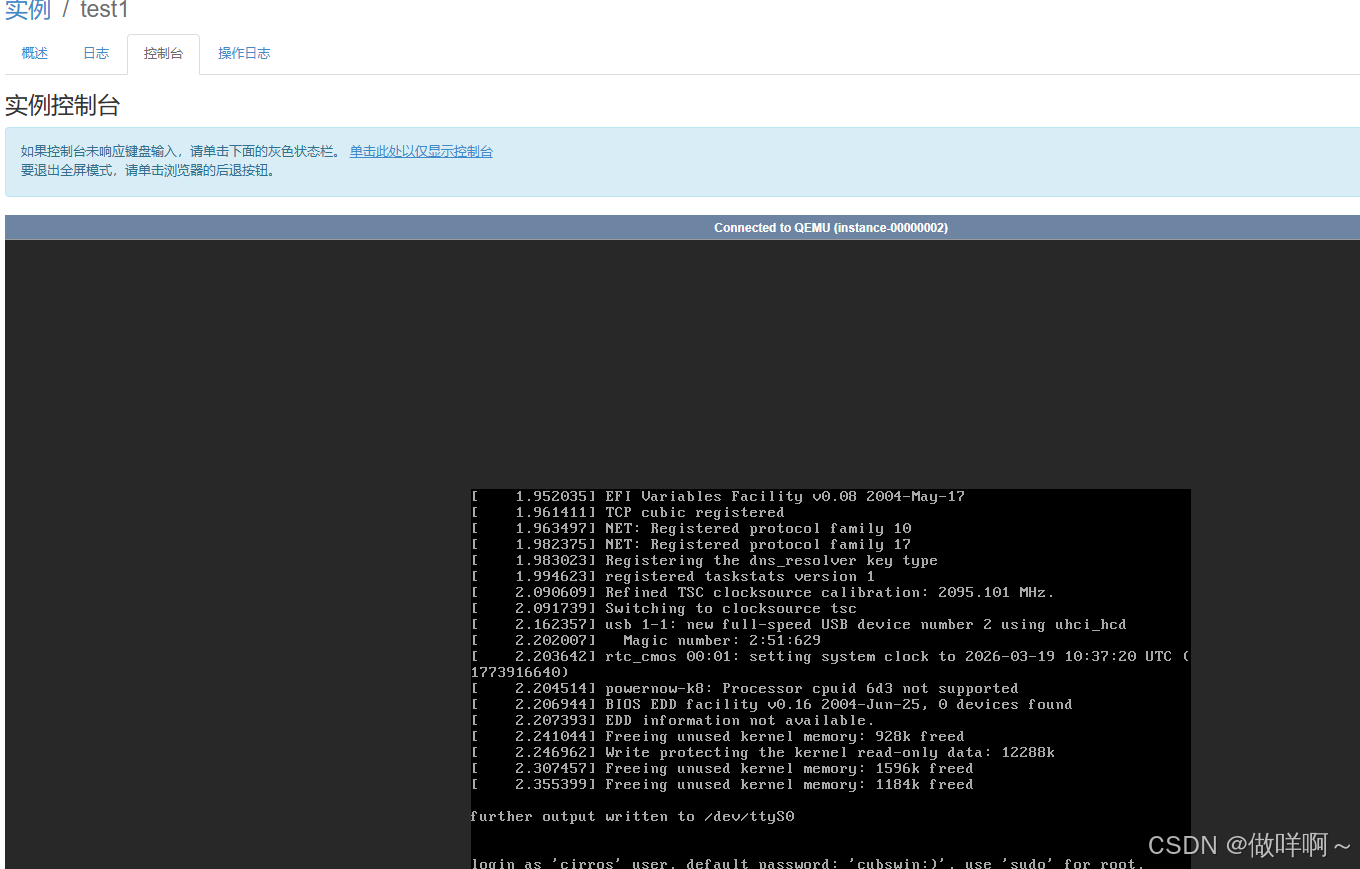Viewport: 1360px width, 869px height.
Task: Click the 实例 breadcrumb link
Action: [28, 11]
